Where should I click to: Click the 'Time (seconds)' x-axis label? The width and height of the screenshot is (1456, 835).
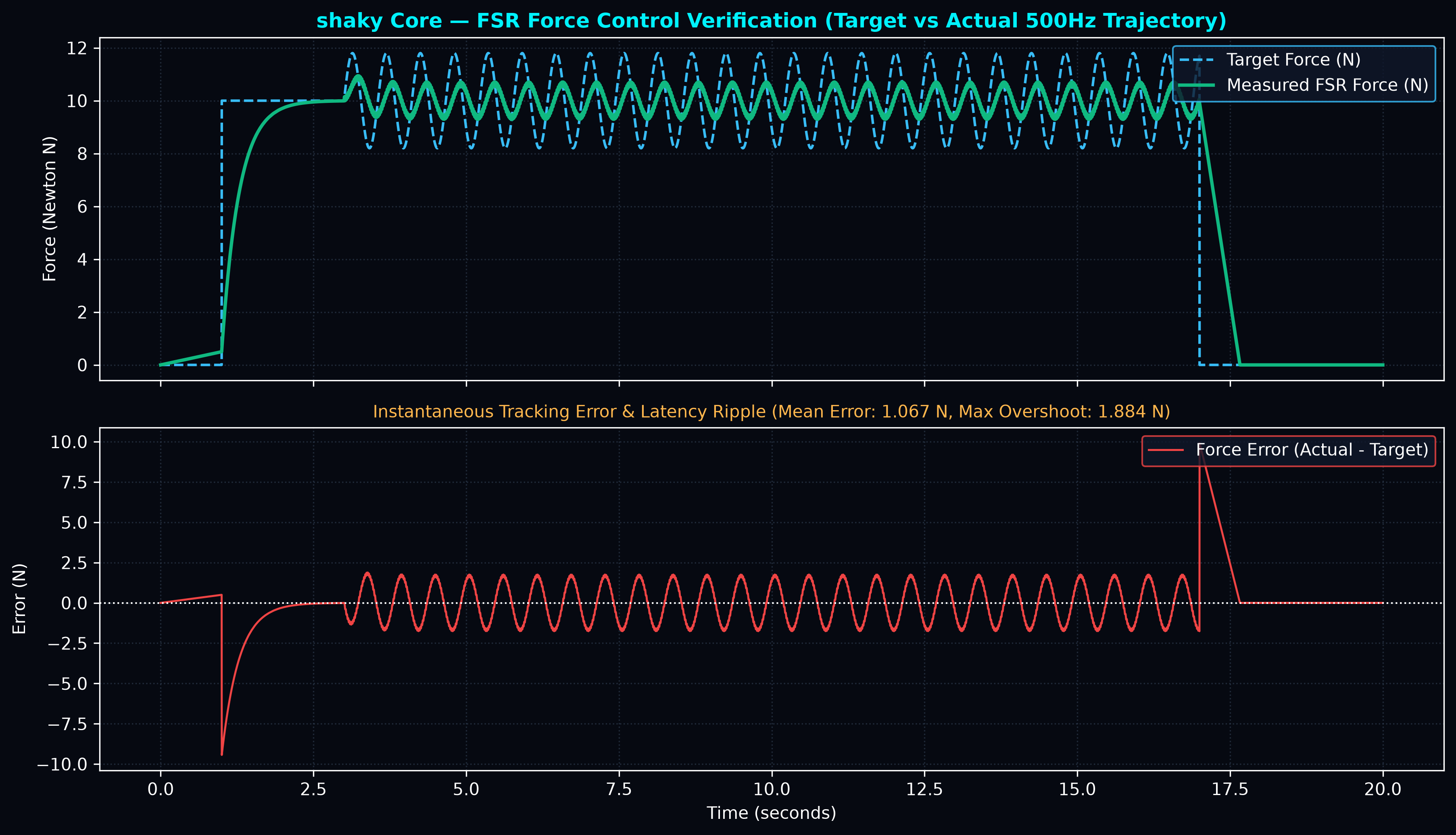[772, 813]
